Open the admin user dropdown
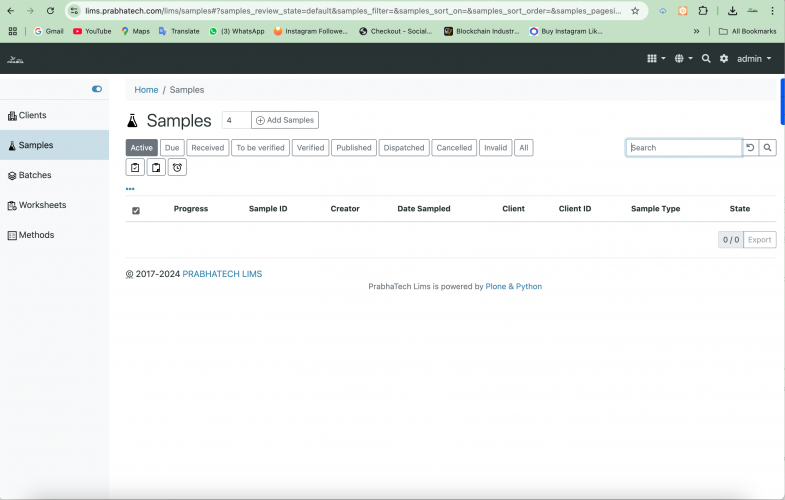The width and height of the screenshot is (785, 500). click(754, 59)
